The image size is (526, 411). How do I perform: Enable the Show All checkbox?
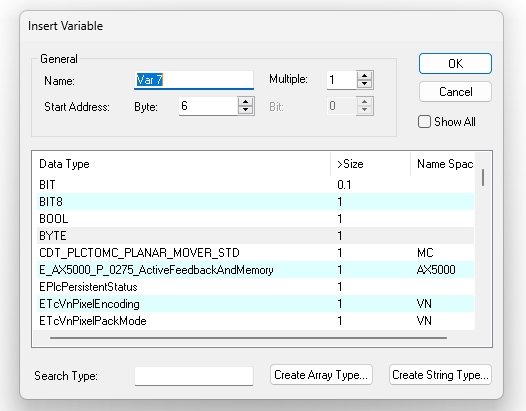click(424, 121)
